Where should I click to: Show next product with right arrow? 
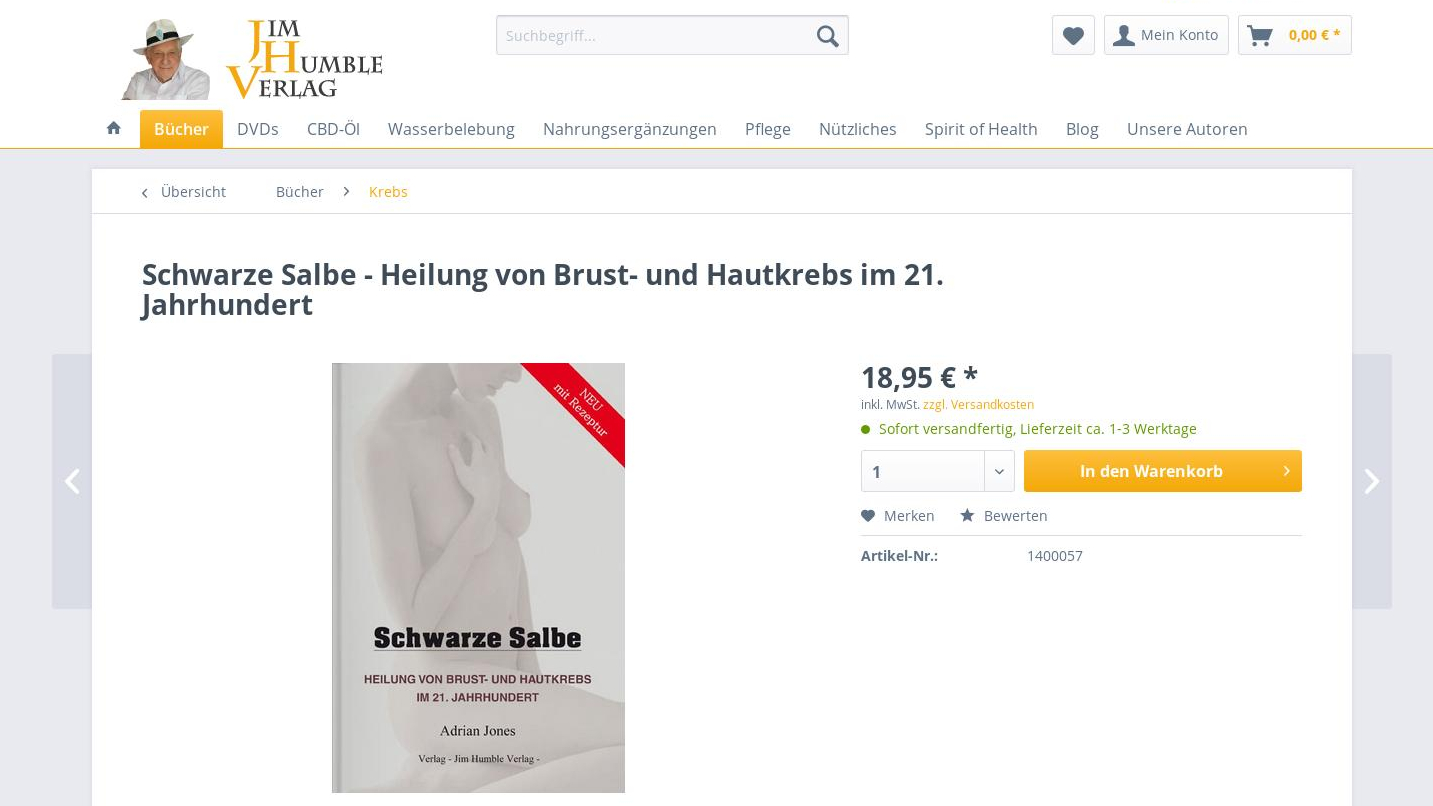1371,481
